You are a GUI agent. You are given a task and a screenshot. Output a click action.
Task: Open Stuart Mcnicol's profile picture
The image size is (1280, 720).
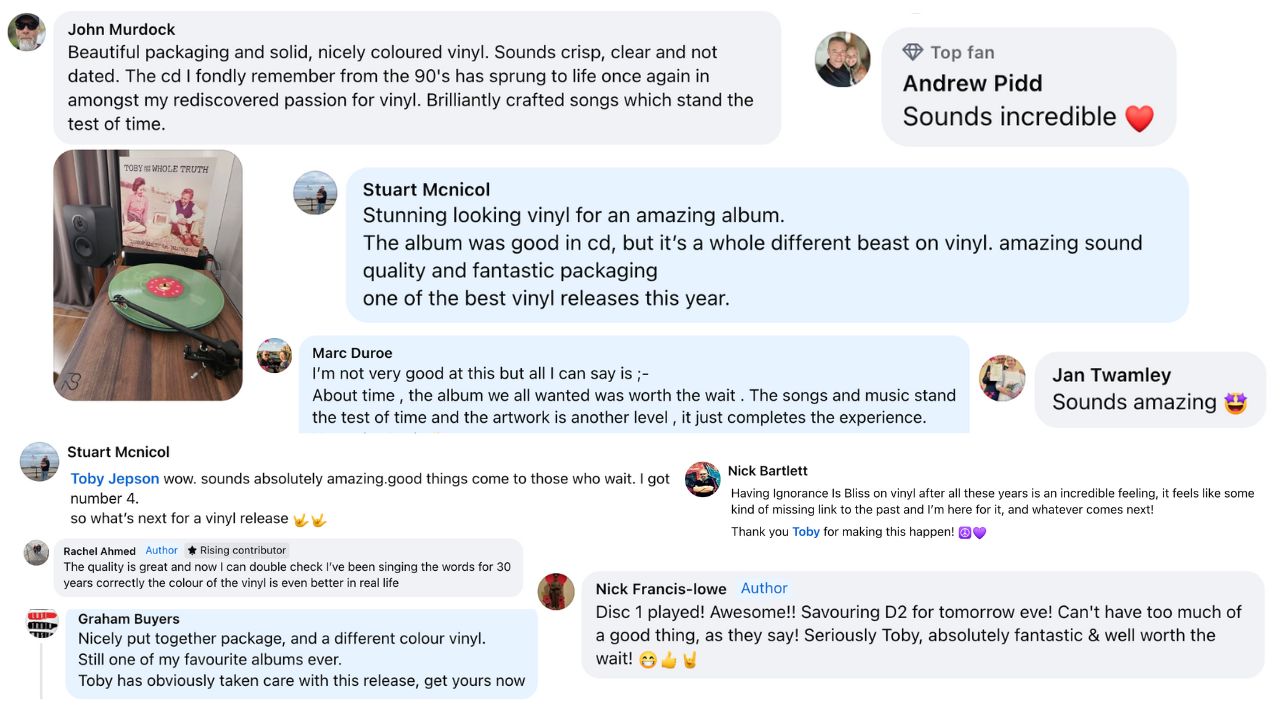(316, 195)
